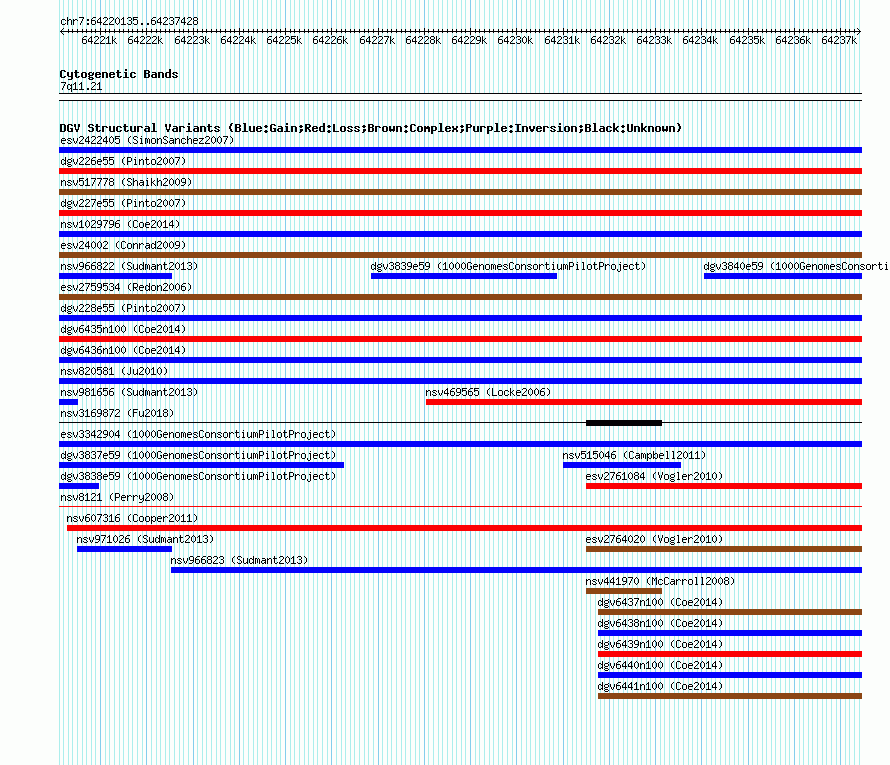Open esv24002 (Conrad2009) complex variant
The width and height of the screenshot is (890, 765).
click(460, 255)
